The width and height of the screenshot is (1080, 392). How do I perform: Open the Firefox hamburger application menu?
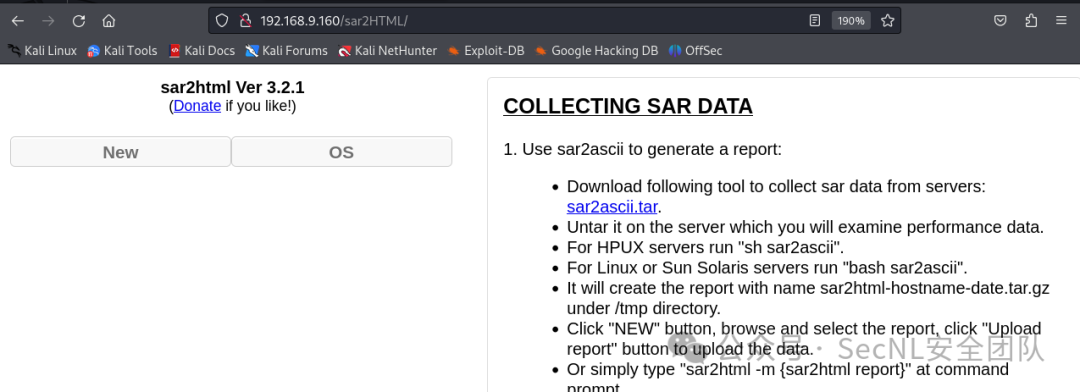pos(1061,21)
